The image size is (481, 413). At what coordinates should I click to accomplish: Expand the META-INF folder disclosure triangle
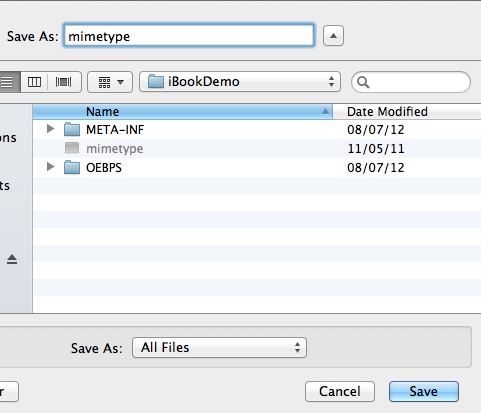pyautogui.click(x=50, y=129)
